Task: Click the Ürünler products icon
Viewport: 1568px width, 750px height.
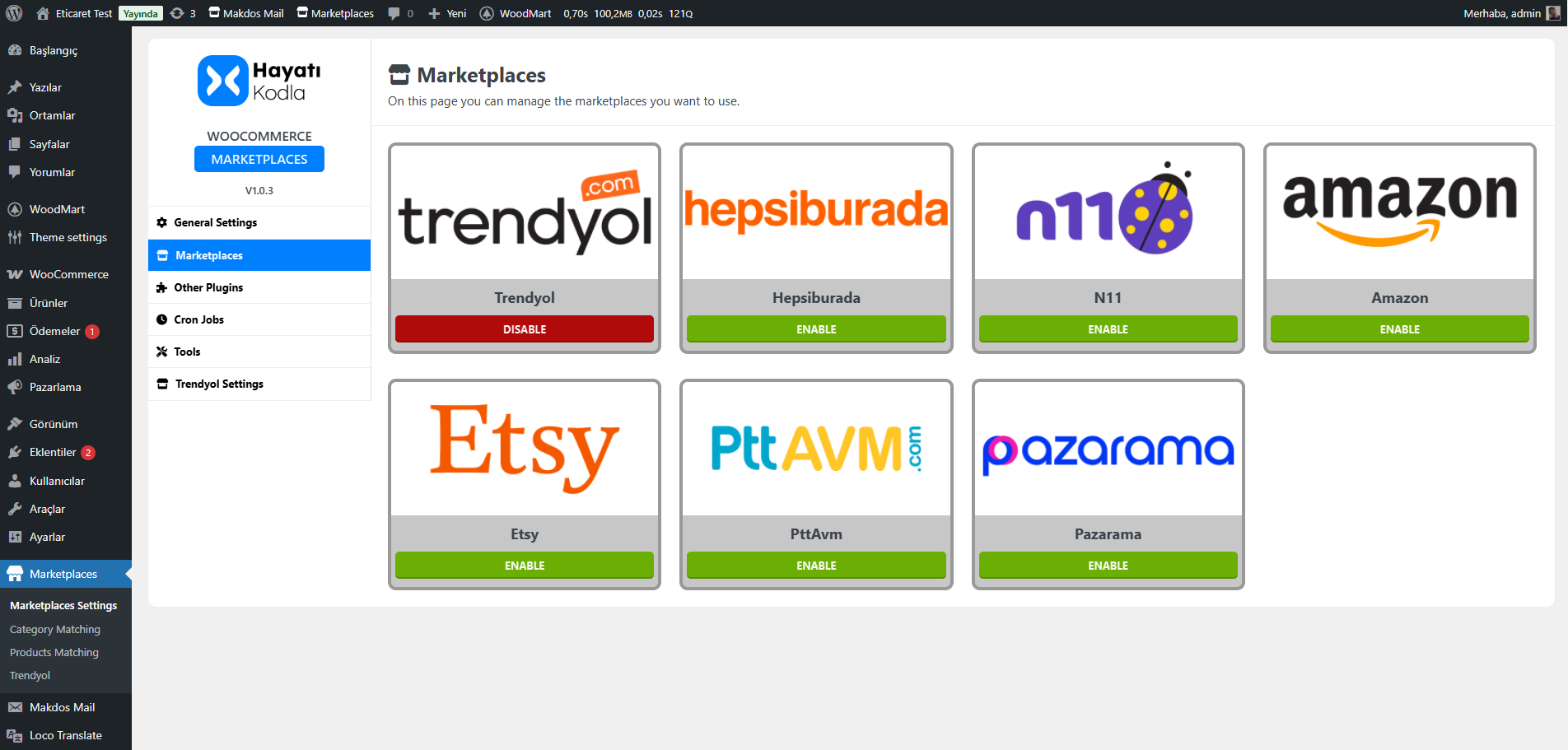Action: point(15,303)
